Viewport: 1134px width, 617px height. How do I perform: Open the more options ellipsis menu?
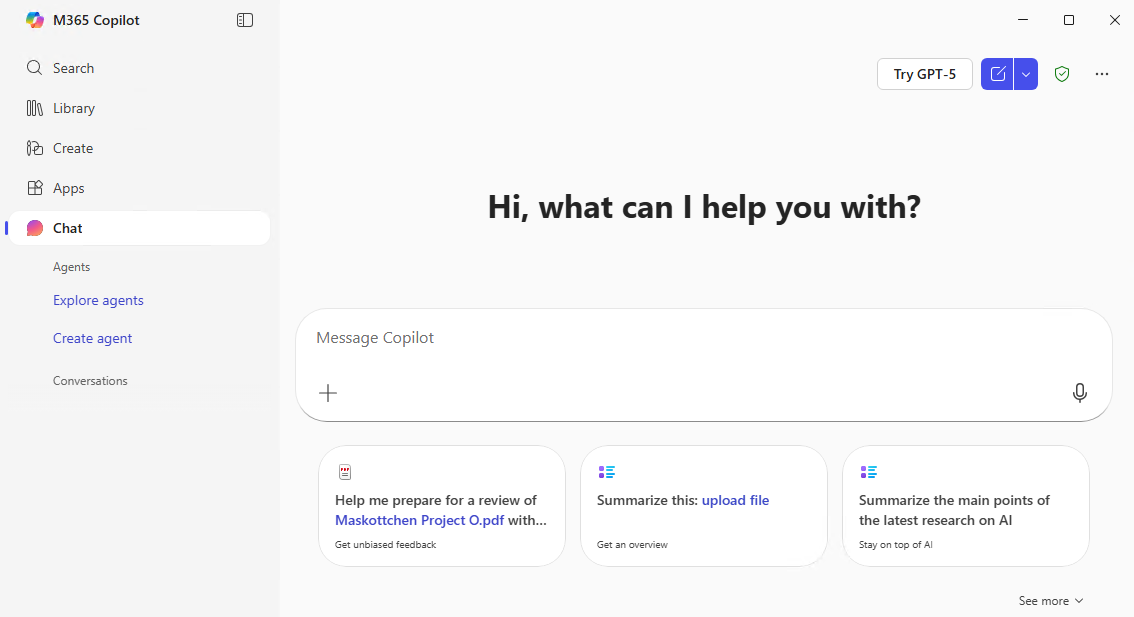(1102, 74)
